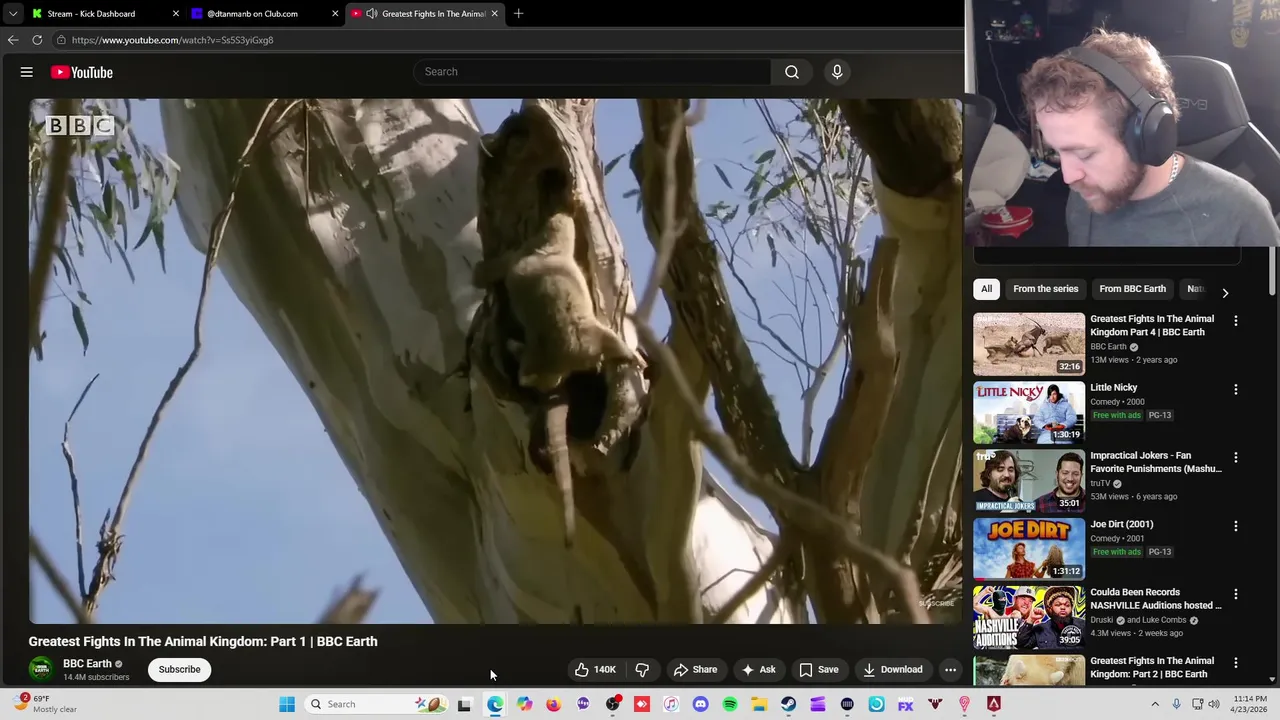
Task: Reload the page in browser
Action: pos(37,40)
